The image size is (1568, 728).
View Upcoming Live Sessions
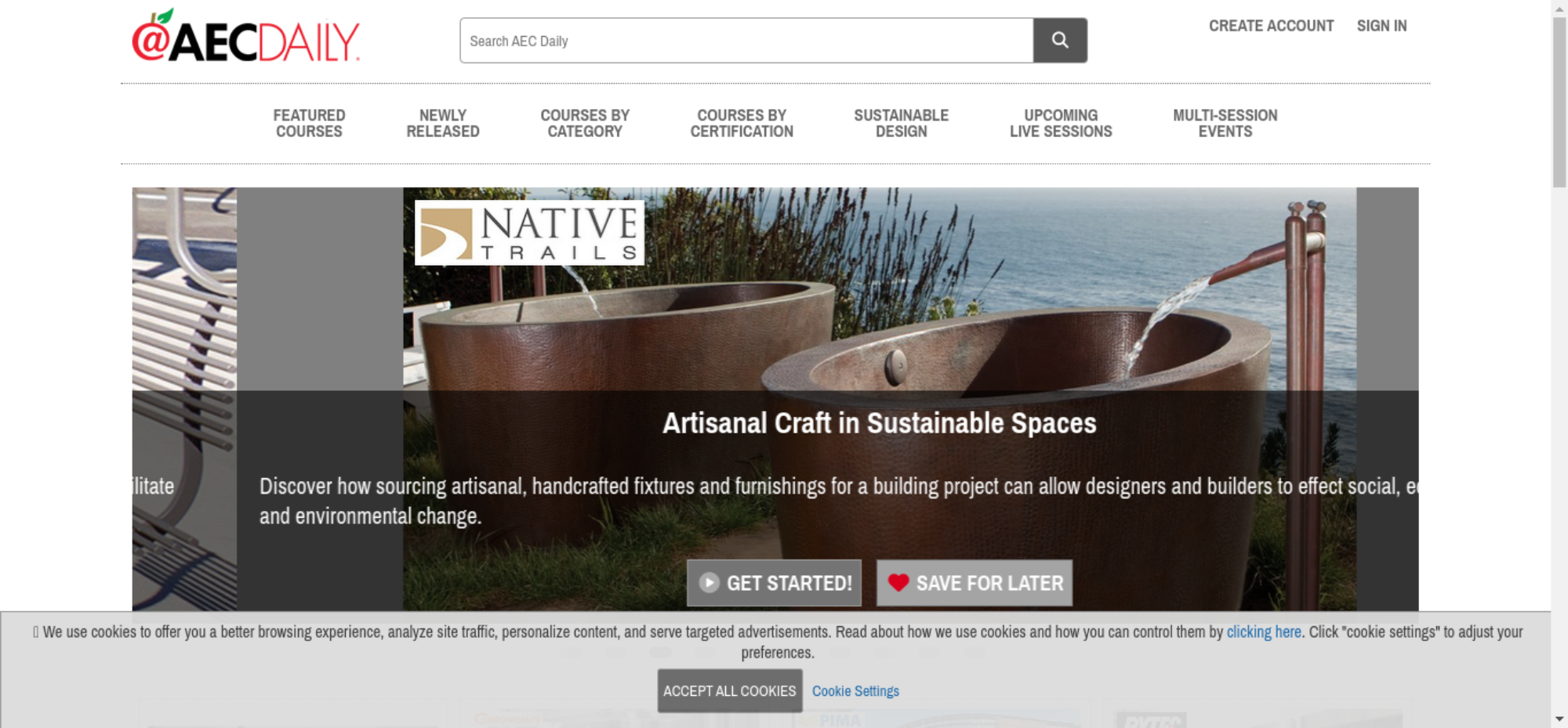pyautogui.click(x=1061, y=123)
